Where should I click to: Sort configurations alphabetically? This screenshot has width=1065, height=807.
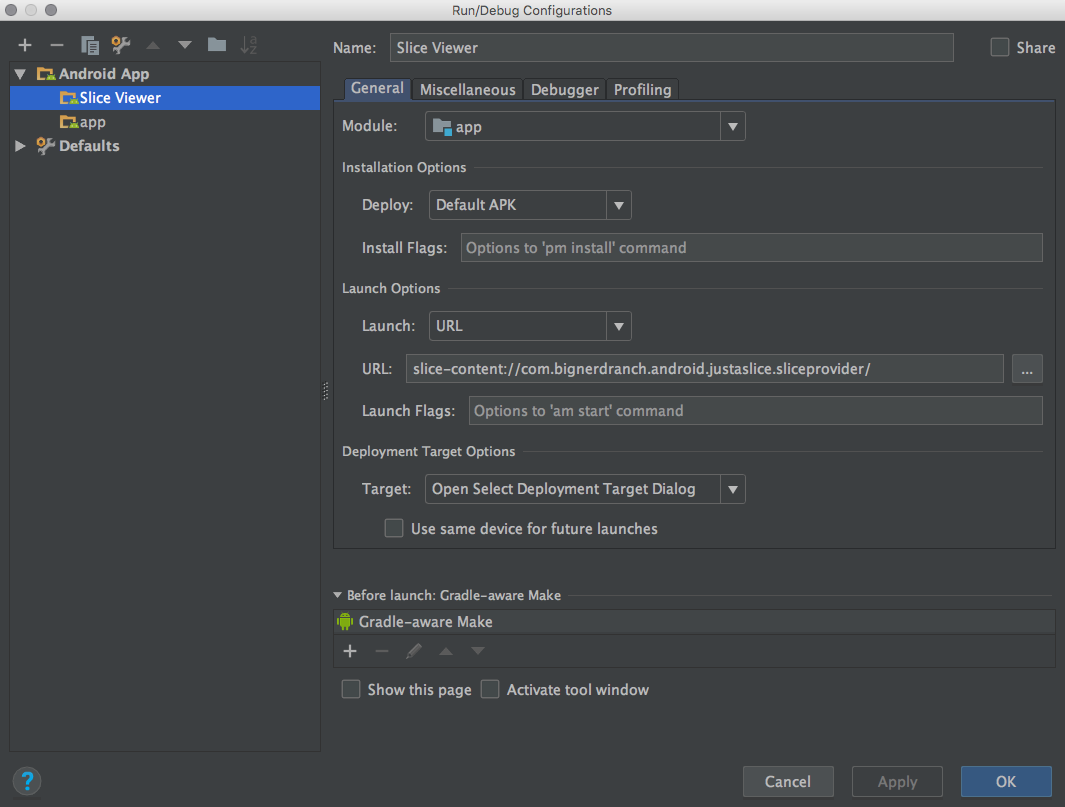[249, 46]
